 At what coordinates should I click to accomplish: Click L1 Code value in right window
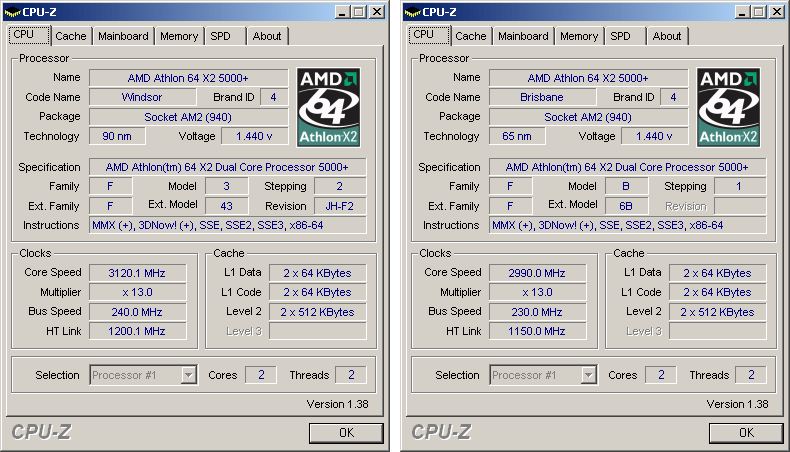tap(717, 292)
